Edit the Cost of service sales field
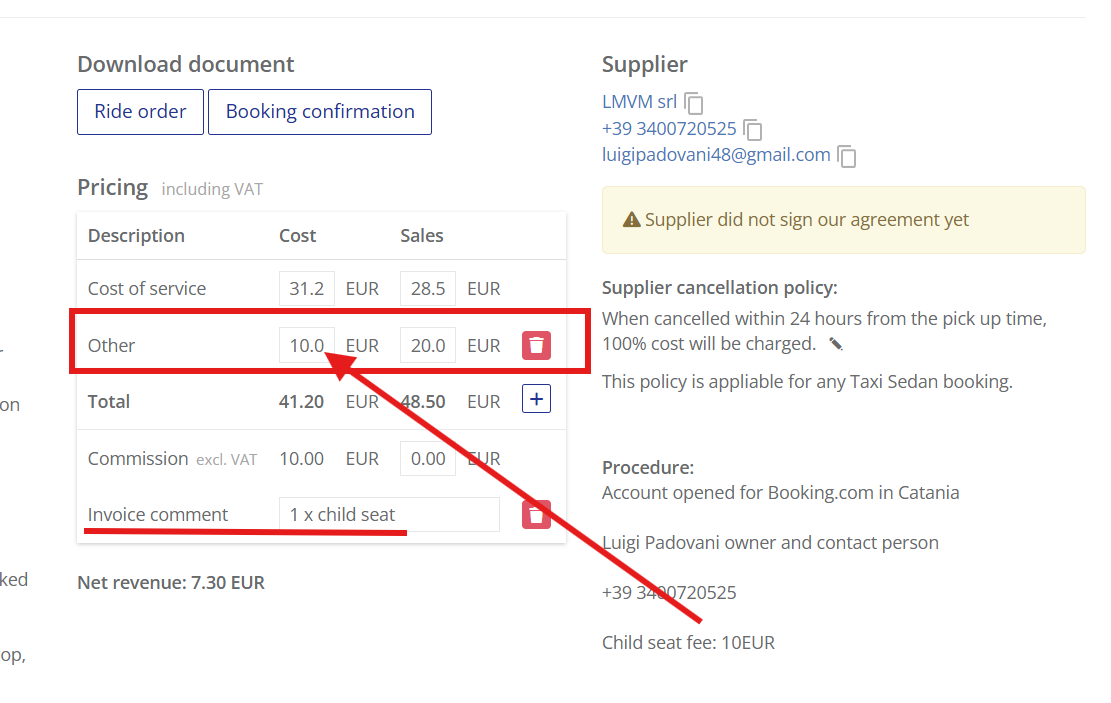 pyautogui.click(x=428, y=288)
